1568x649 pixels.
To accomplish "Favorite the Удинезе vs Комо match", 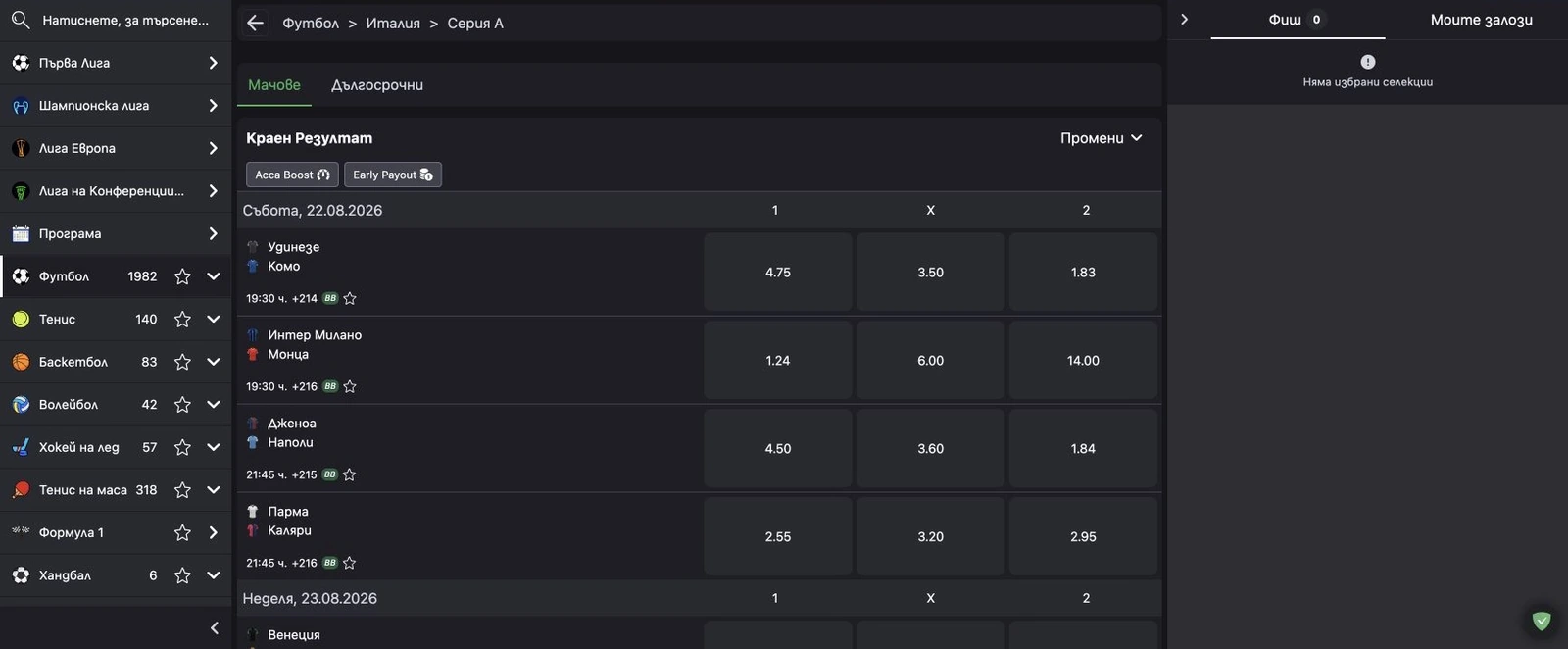I will [350, 298].
